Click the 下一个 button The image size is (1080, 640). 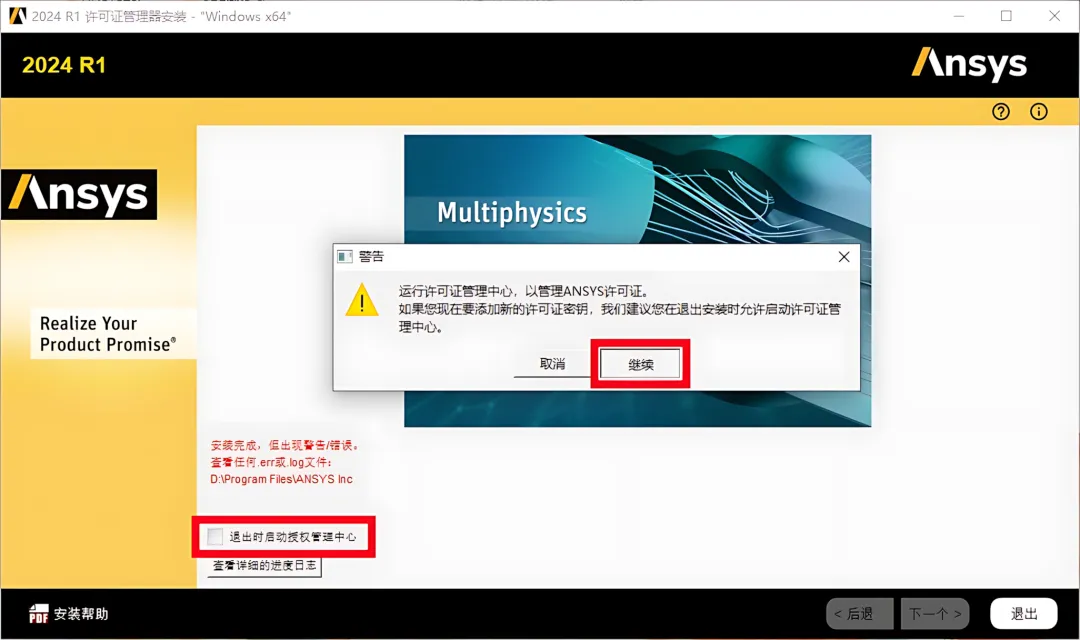click(x=935, y=613)
